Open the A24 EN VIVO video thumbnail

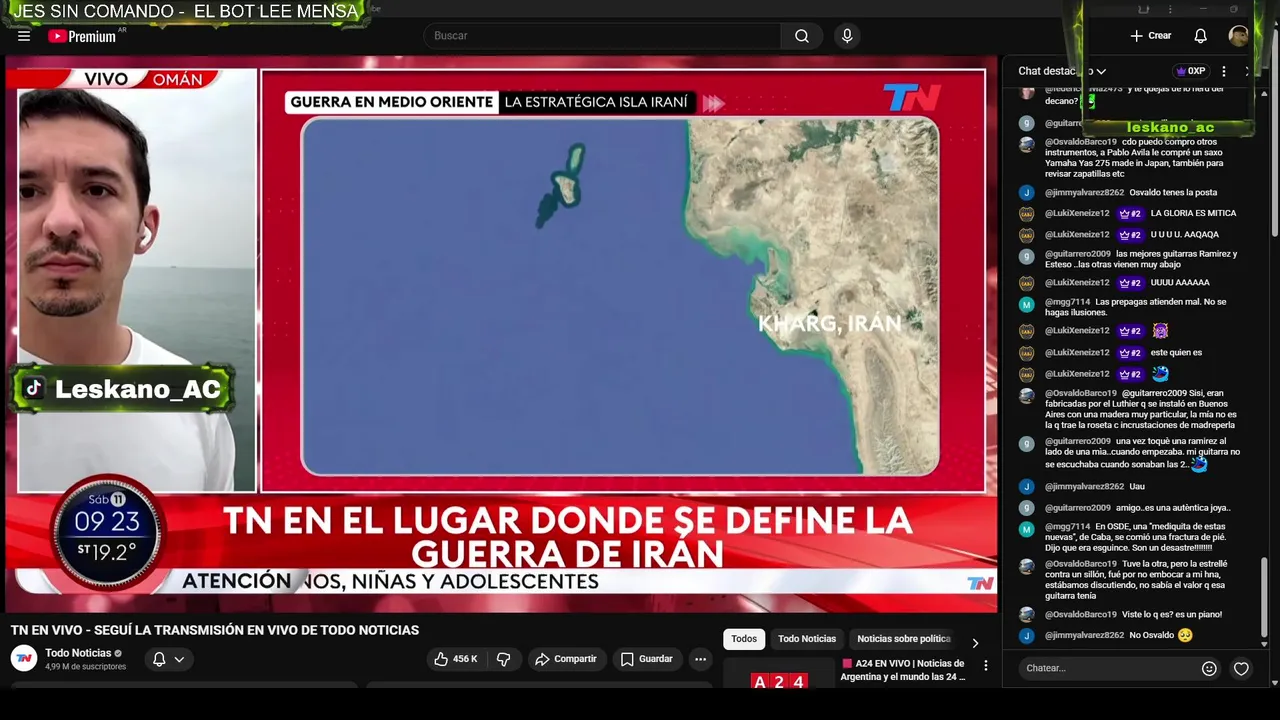click(779, 673)
